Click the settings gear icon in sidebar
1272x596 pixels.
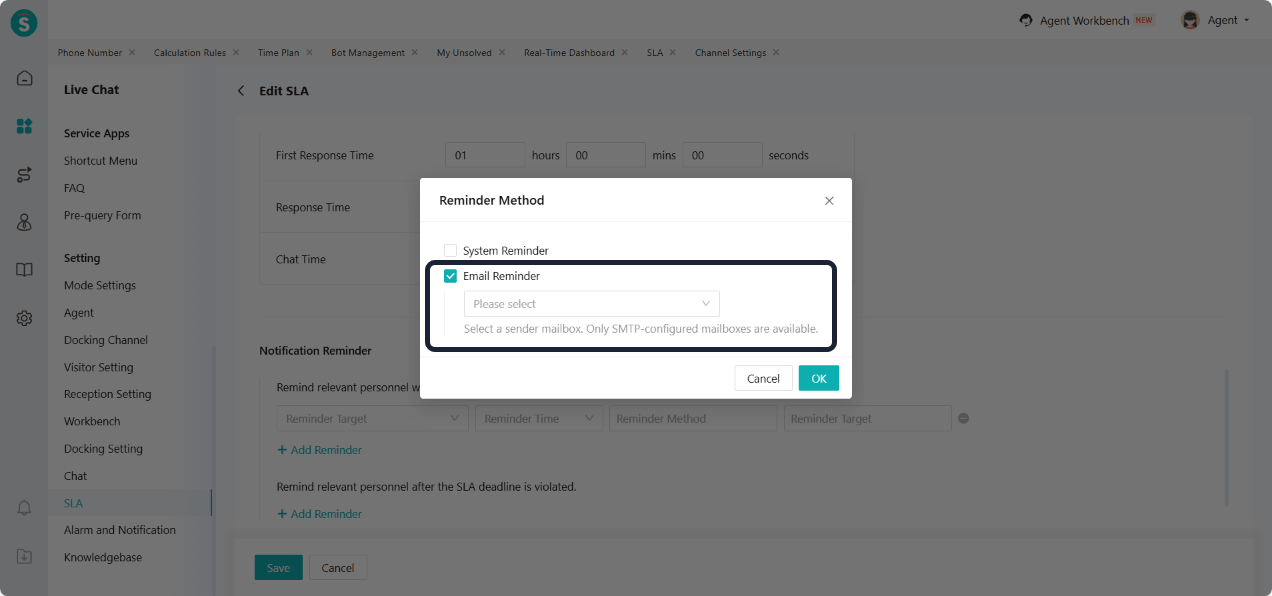point(25,318)
